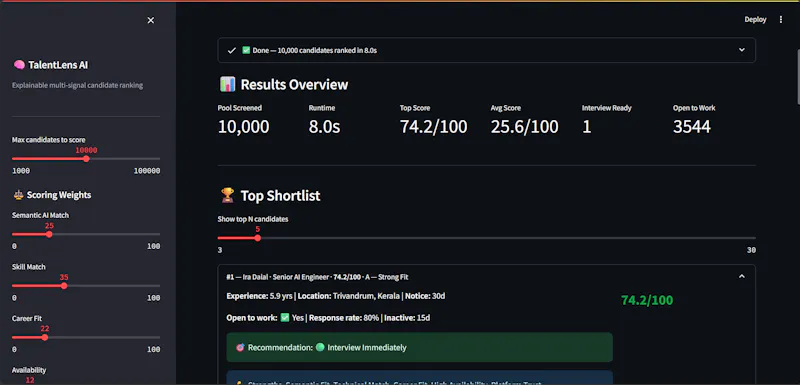Click the Runtime value 8.0s
Image resolution: width=800 pixels, height=385 pixels.
[324, 126]
